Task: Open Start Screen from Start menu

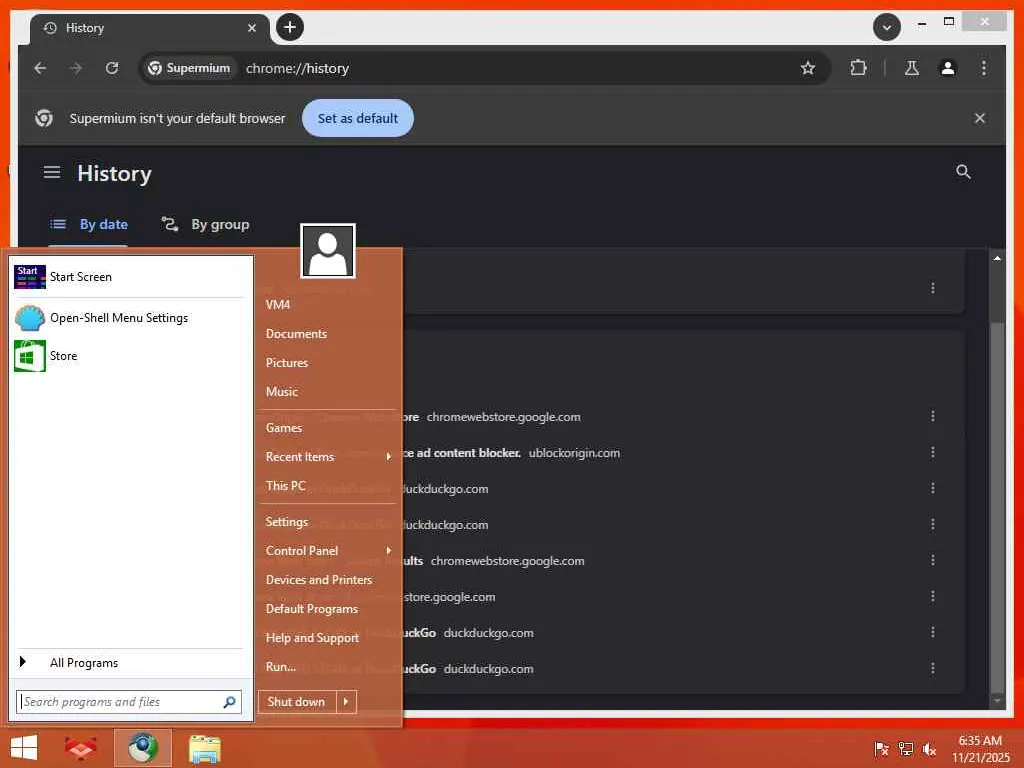Action: point(129,277)
